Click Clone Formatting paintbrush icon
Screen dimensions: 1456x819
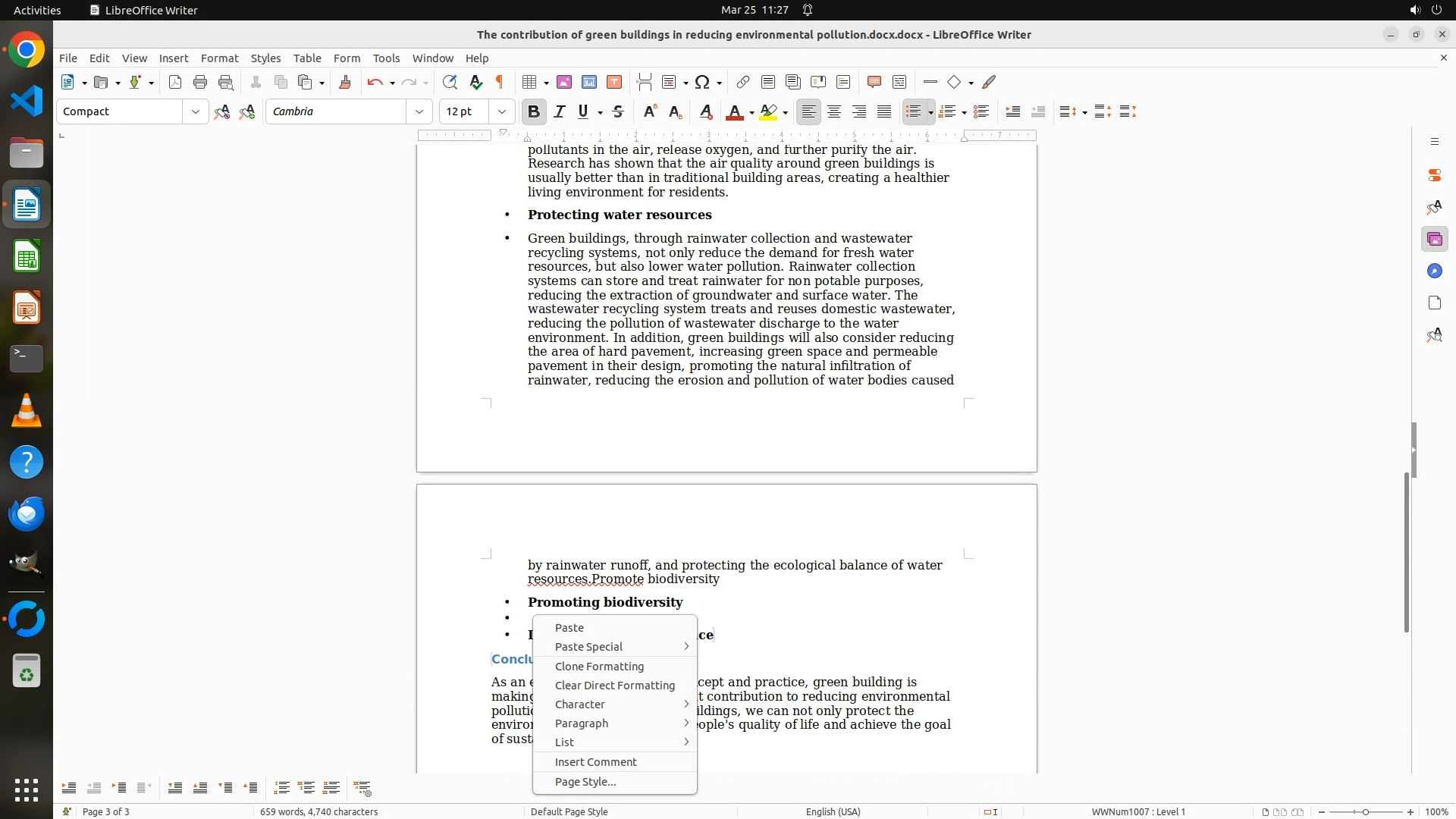(x=345, y=83)
